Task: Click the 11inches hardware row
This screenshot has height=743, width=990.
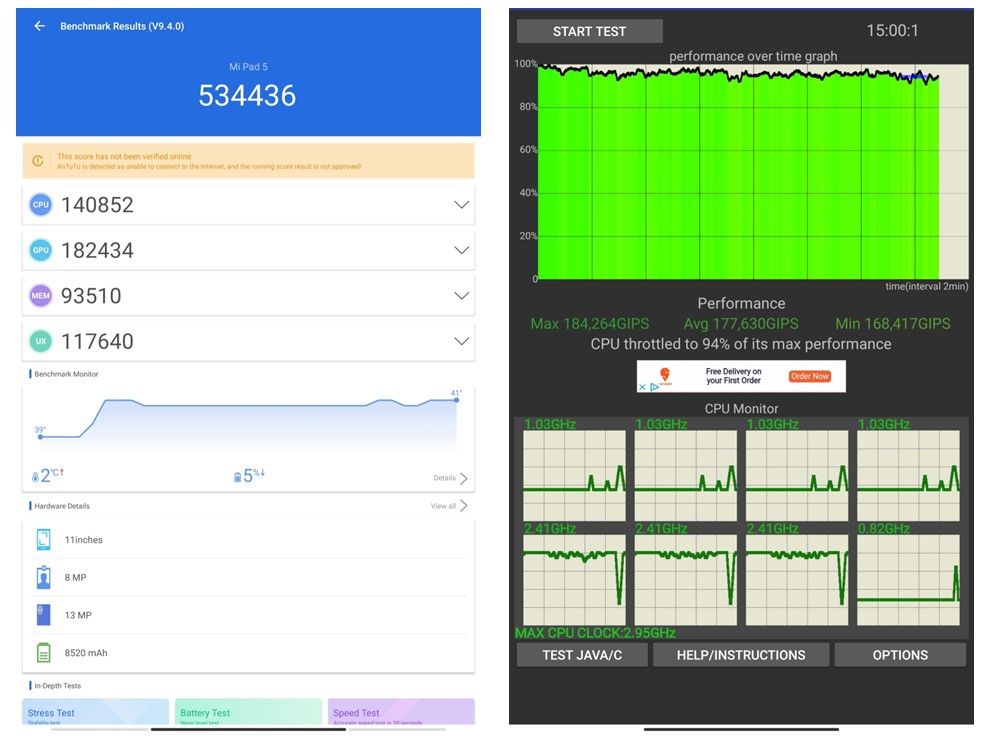Action: click(x=248, y=540)
